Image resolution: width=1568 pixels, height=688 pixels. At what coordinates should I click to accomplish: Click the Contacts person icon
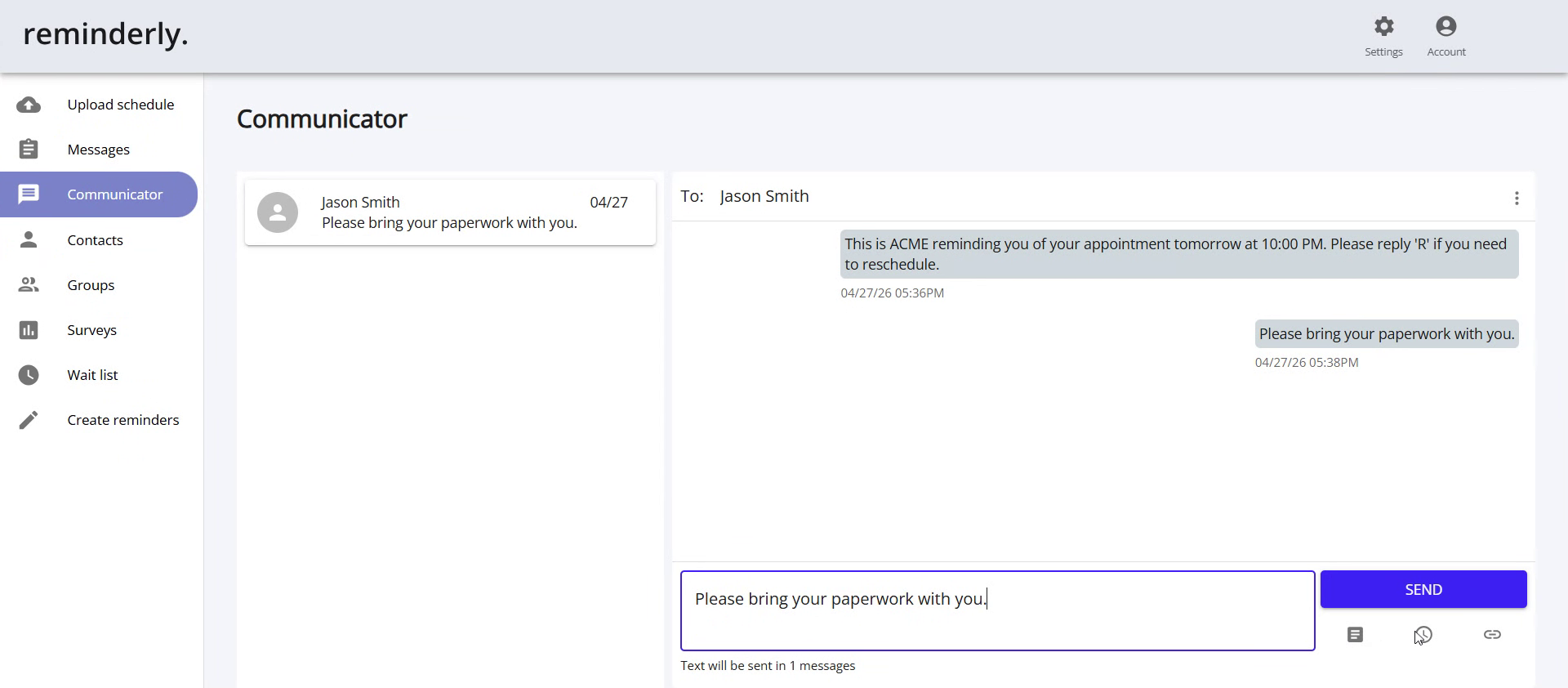pyautogui.click(x=29, y=239)
